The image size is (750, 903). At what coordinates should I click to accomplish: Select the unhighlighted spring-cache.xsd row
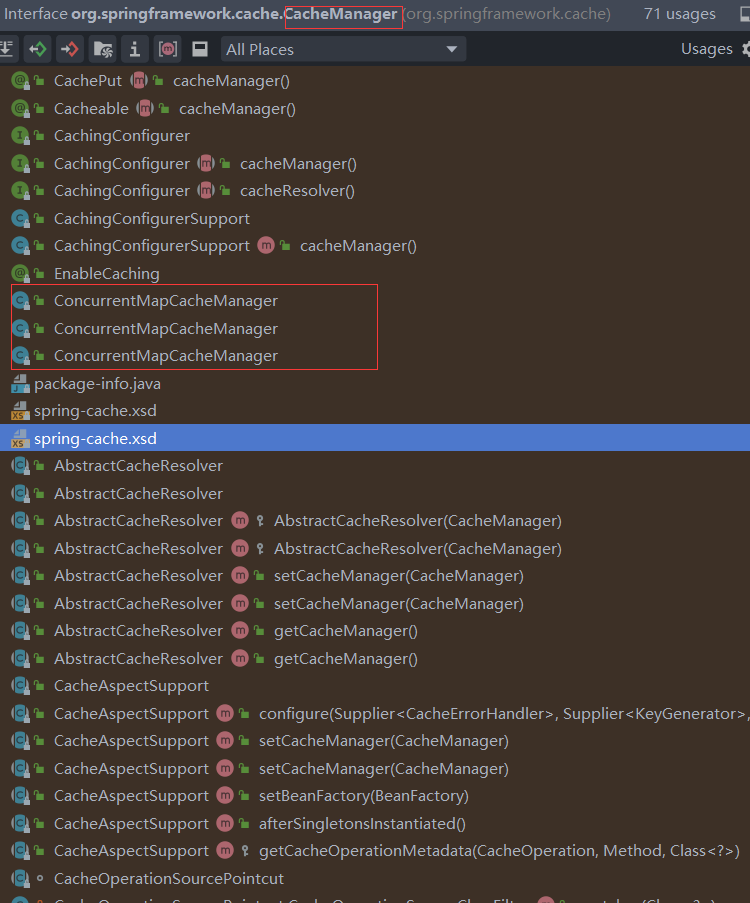pyautogui.click(x=375, y=411)
